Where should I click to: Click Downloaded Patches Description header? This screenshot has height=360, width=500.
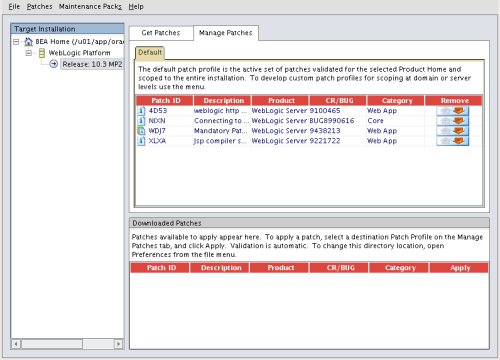(220, 268)
